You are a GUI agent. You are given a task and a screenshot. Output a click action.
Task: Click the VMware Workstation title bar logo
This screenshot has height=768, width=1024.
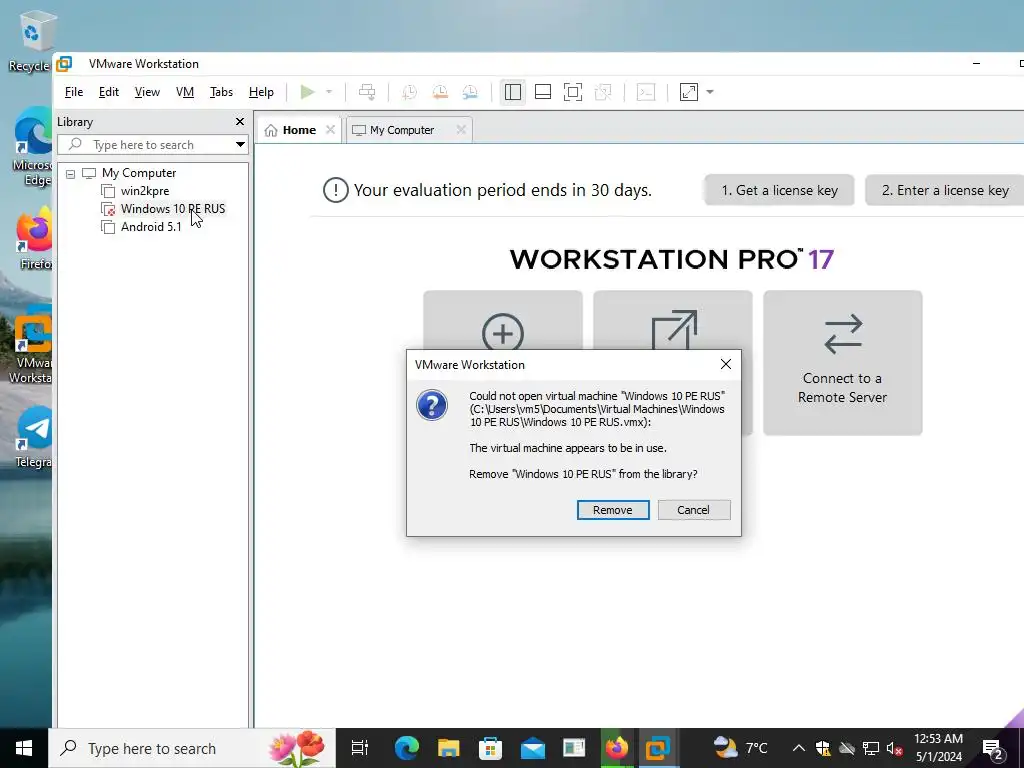coord(64,64)
